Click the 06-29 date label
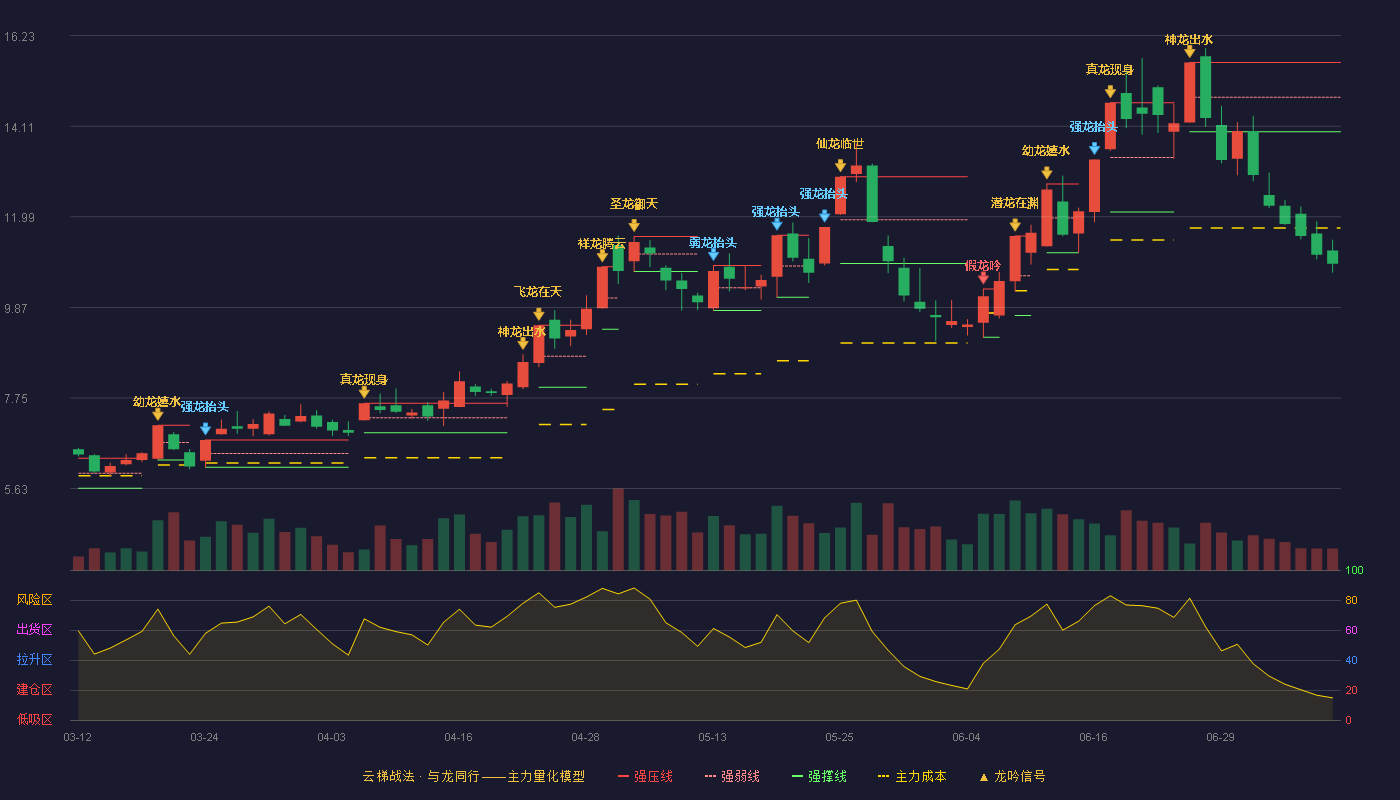The width and height of the screenshot is (1400, 800). (1220, 737)
